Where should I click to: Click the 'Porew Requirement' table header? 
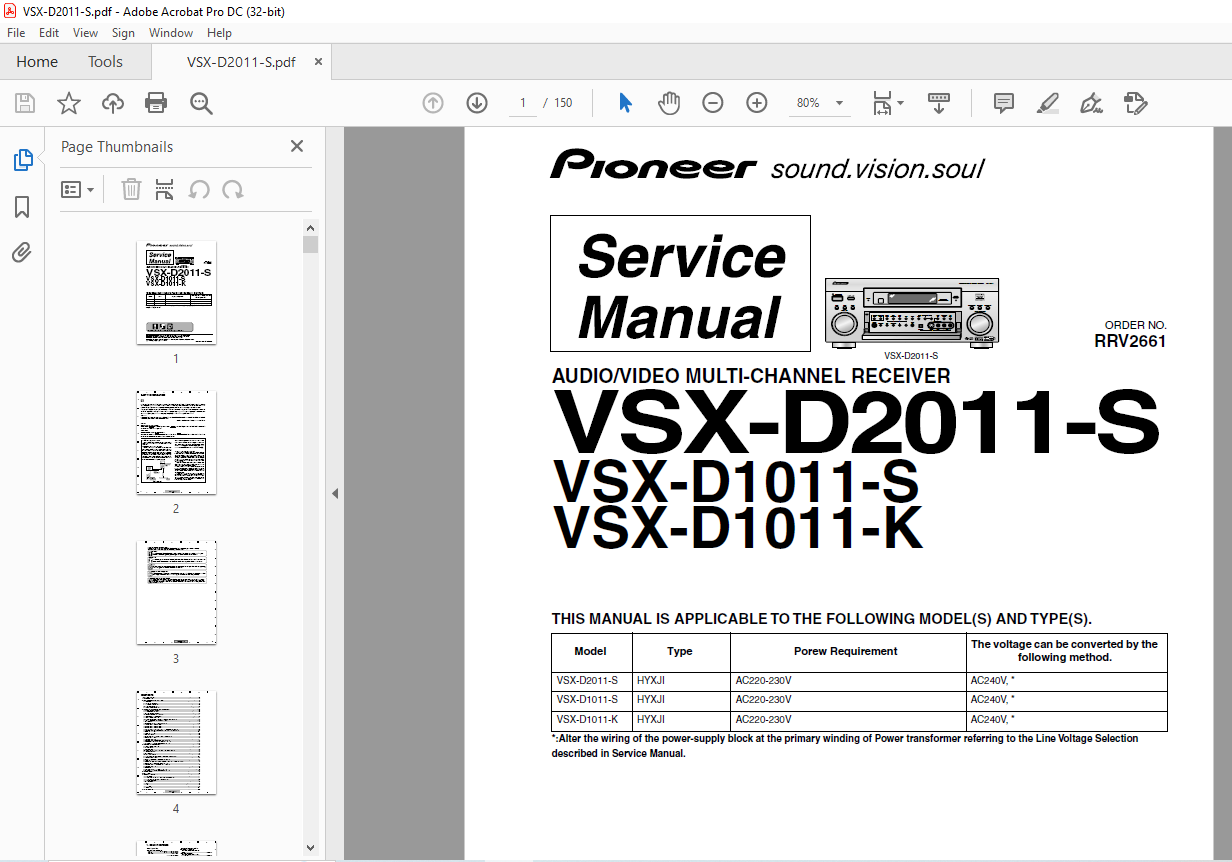tap(846, 651)
